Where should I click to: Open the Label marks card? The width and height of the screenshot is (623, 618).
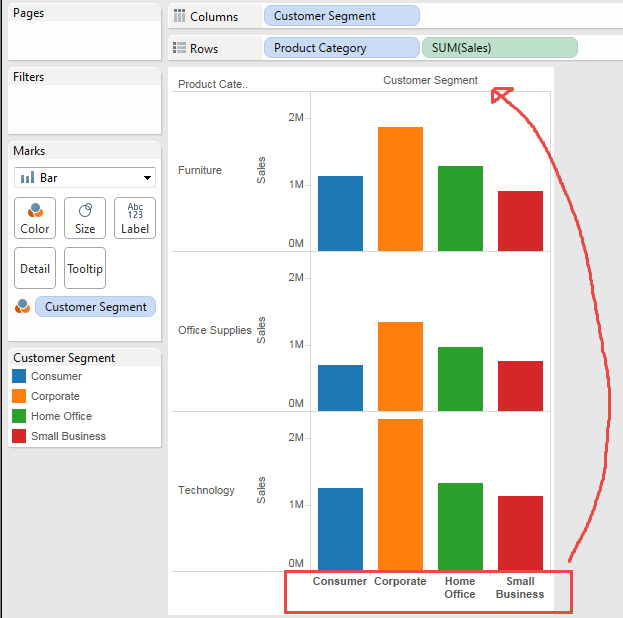pyautogui.click(x=135, y=218)
